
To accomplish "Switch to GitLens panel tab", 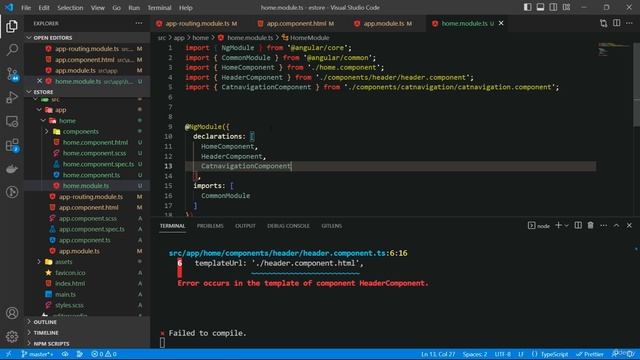I will (331, 226).
